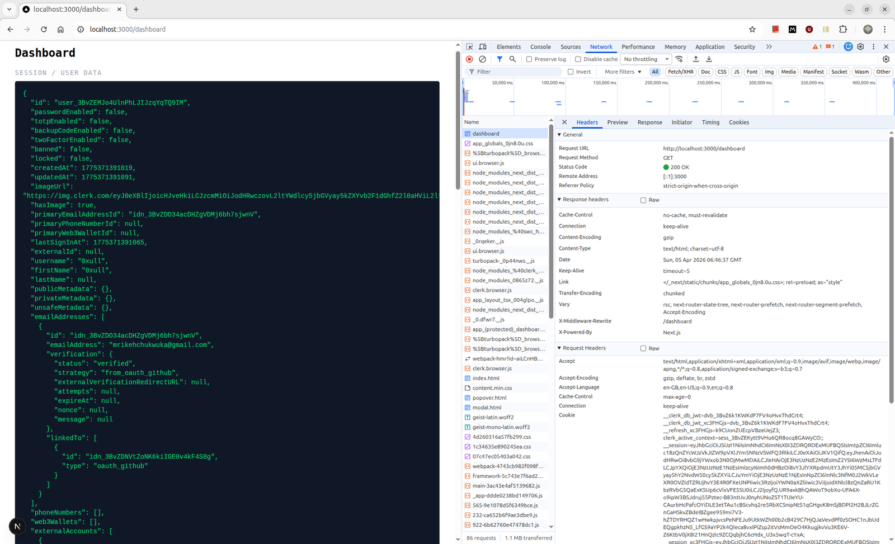Open the Cookies tab of request

point(739,122)
